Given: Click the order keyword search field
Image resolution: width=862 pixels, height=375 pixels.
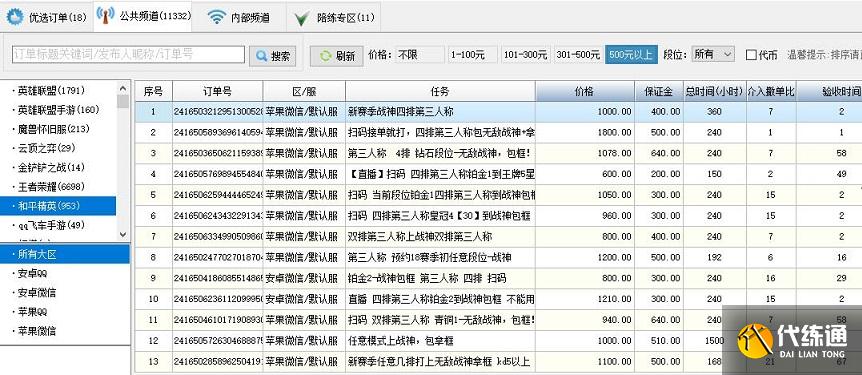Looking at the screenshot, I should pyautogui.click(x=128, y=54).
